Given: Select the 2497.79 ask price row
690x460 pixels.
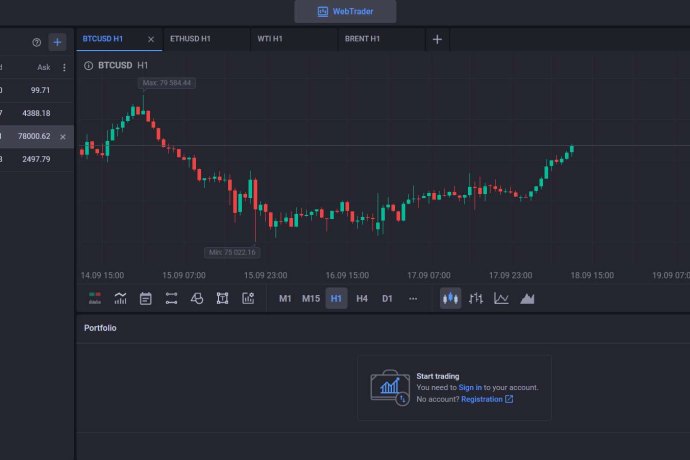Looking at the screenshot, I should click(37, 159).
